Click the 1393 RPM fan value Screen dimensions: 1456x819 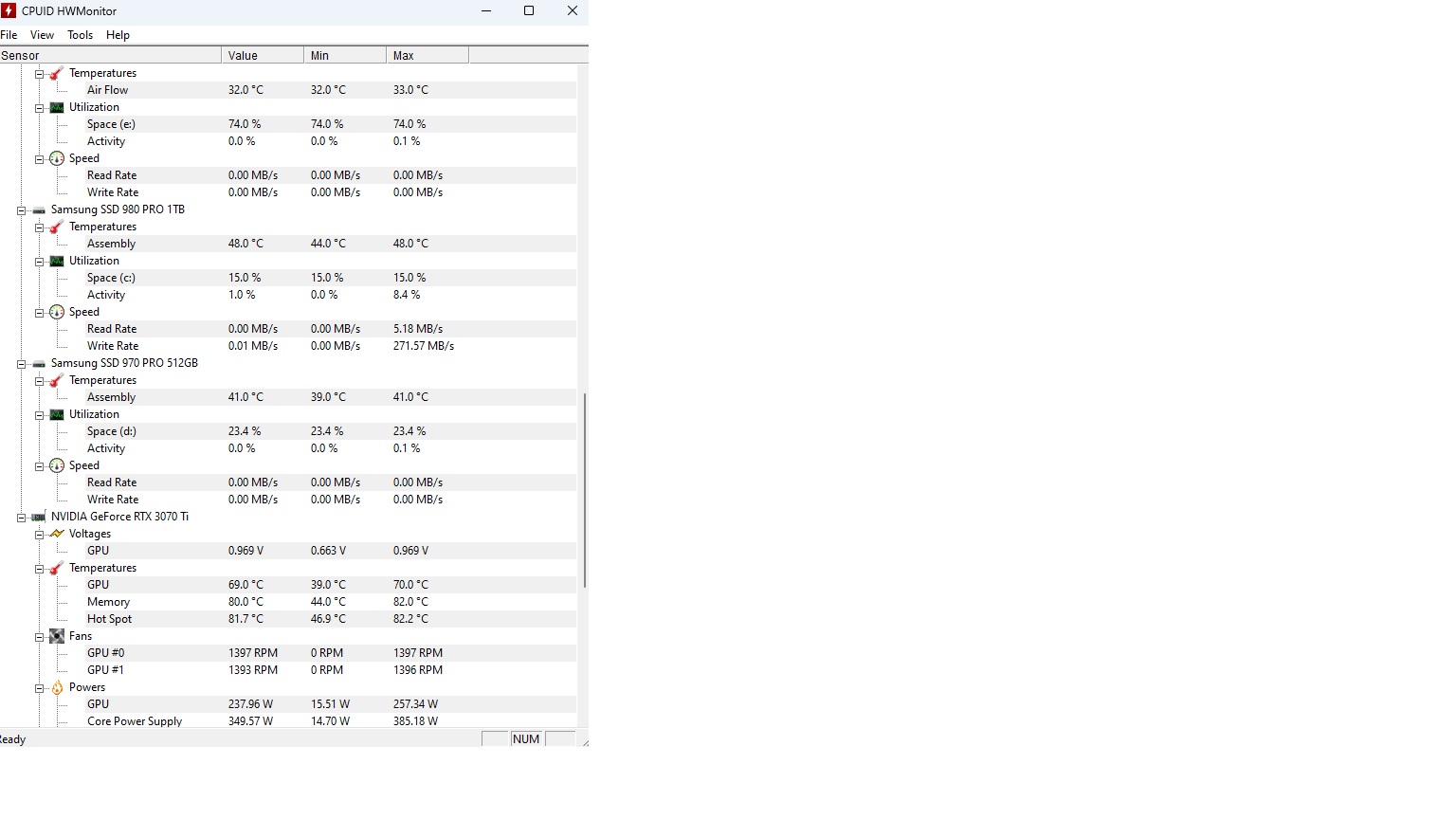pyautogui.click(x=253, y=670)
